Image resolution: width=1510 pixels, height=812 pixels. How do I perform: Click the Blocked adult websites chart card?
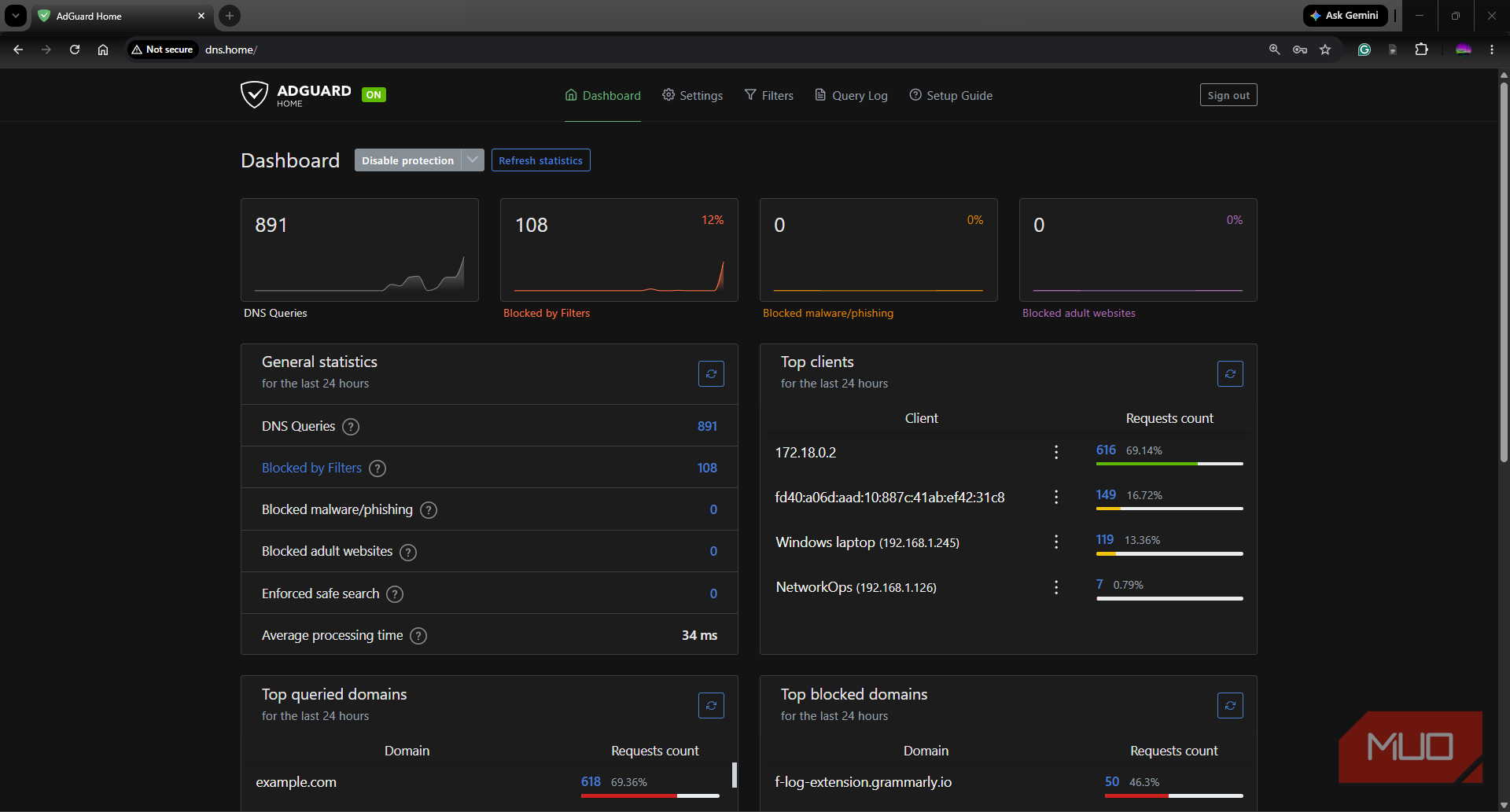(x=1138, y=250)
